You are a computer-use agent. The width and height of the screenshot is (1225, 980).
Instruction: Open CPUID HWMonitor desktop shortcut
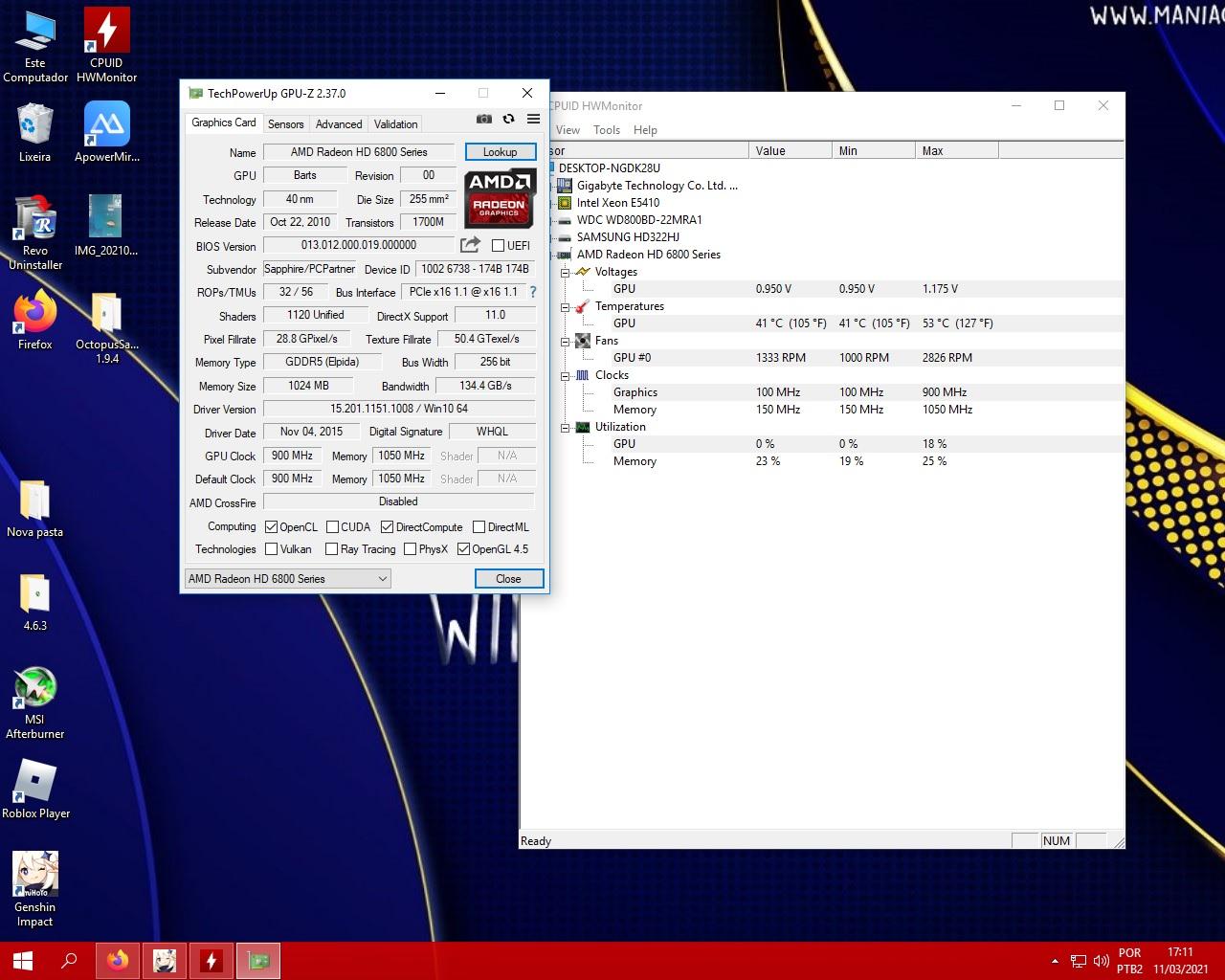106,44
